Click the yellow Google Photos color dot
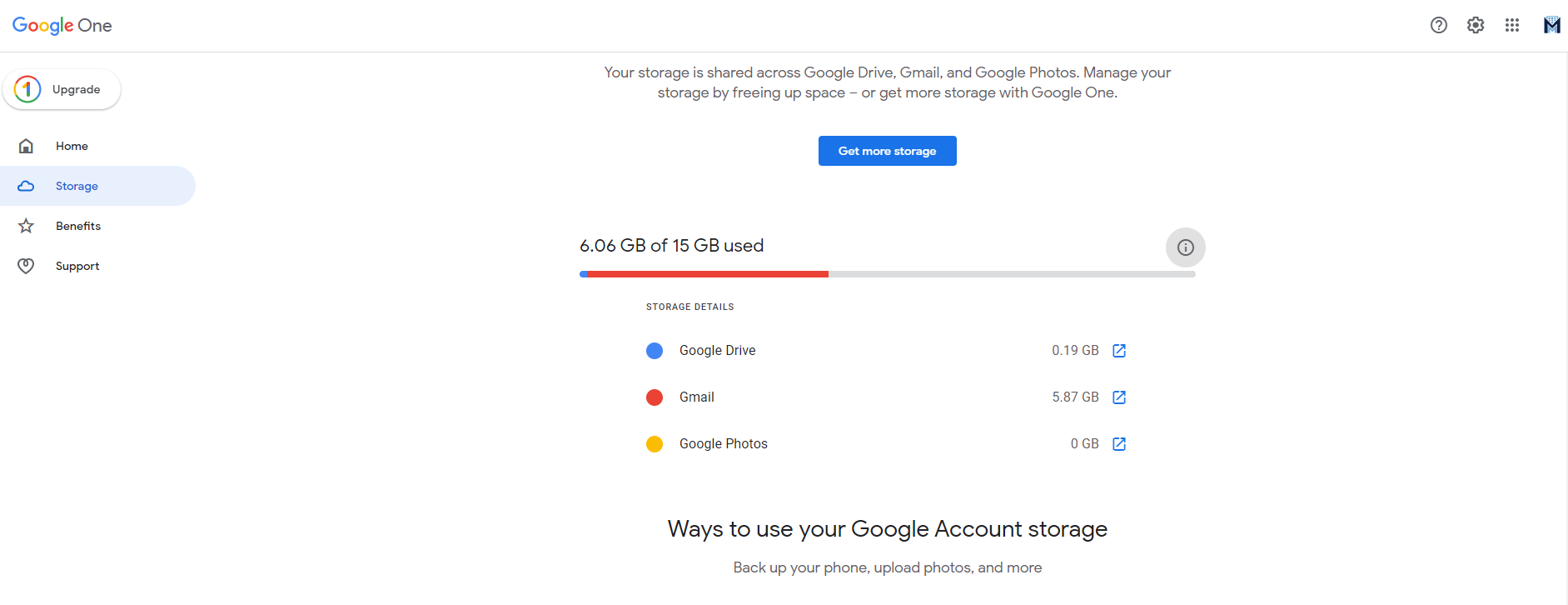 click(x=655, y=444)
